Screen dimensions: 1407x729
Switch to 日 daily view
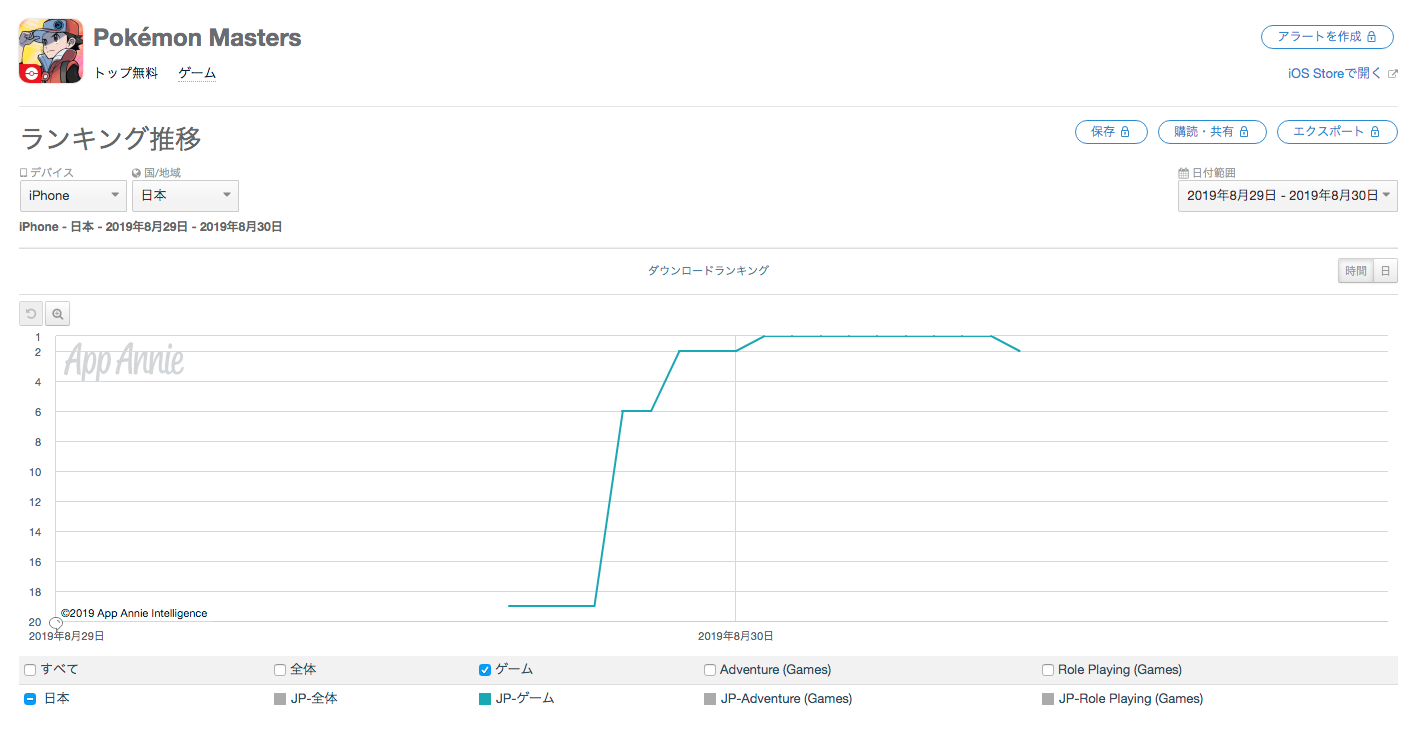coord(1385,271)
